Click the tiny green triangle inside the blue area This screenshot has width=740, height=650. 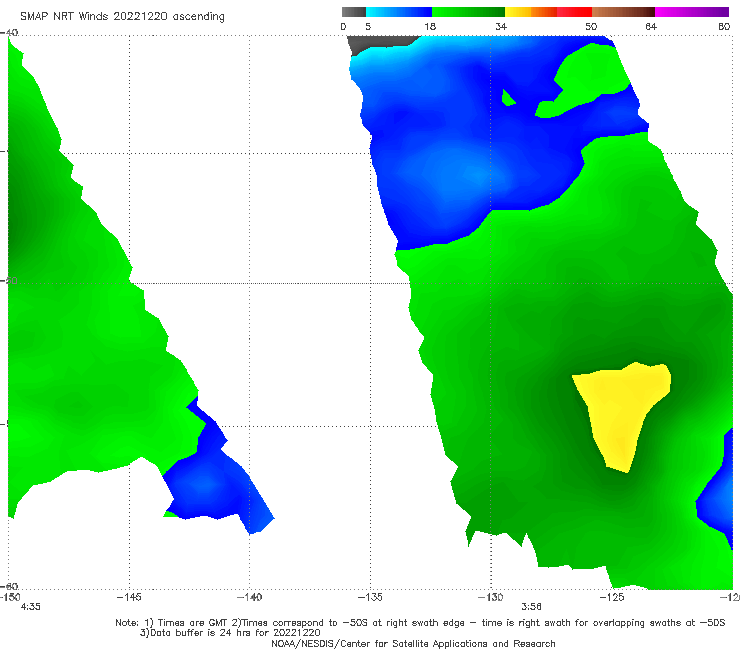point(507,98)
